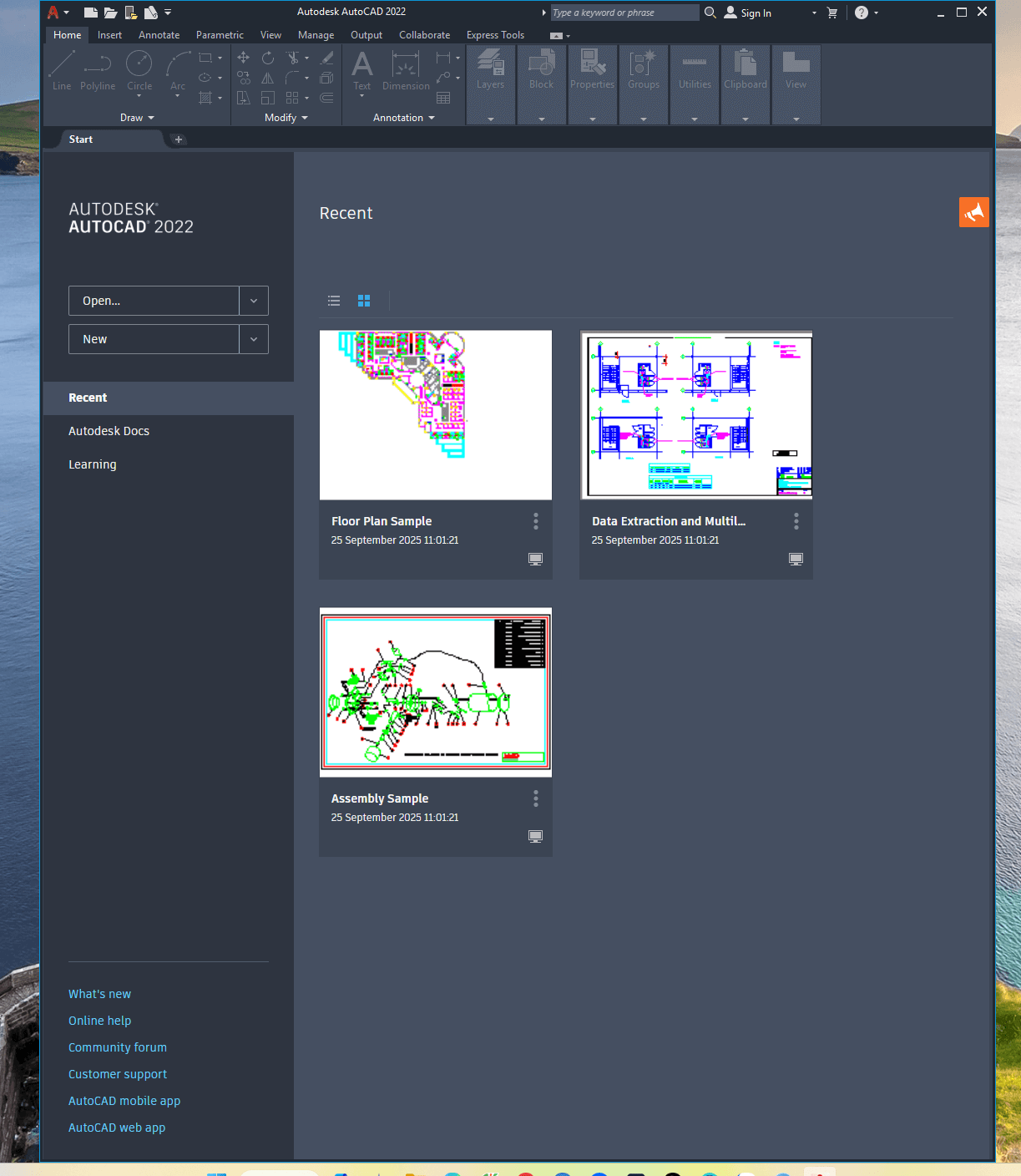Select the Line tool in Draw panel
The width and height of the screenshot is (1021, 1176).
click(62, 70)
